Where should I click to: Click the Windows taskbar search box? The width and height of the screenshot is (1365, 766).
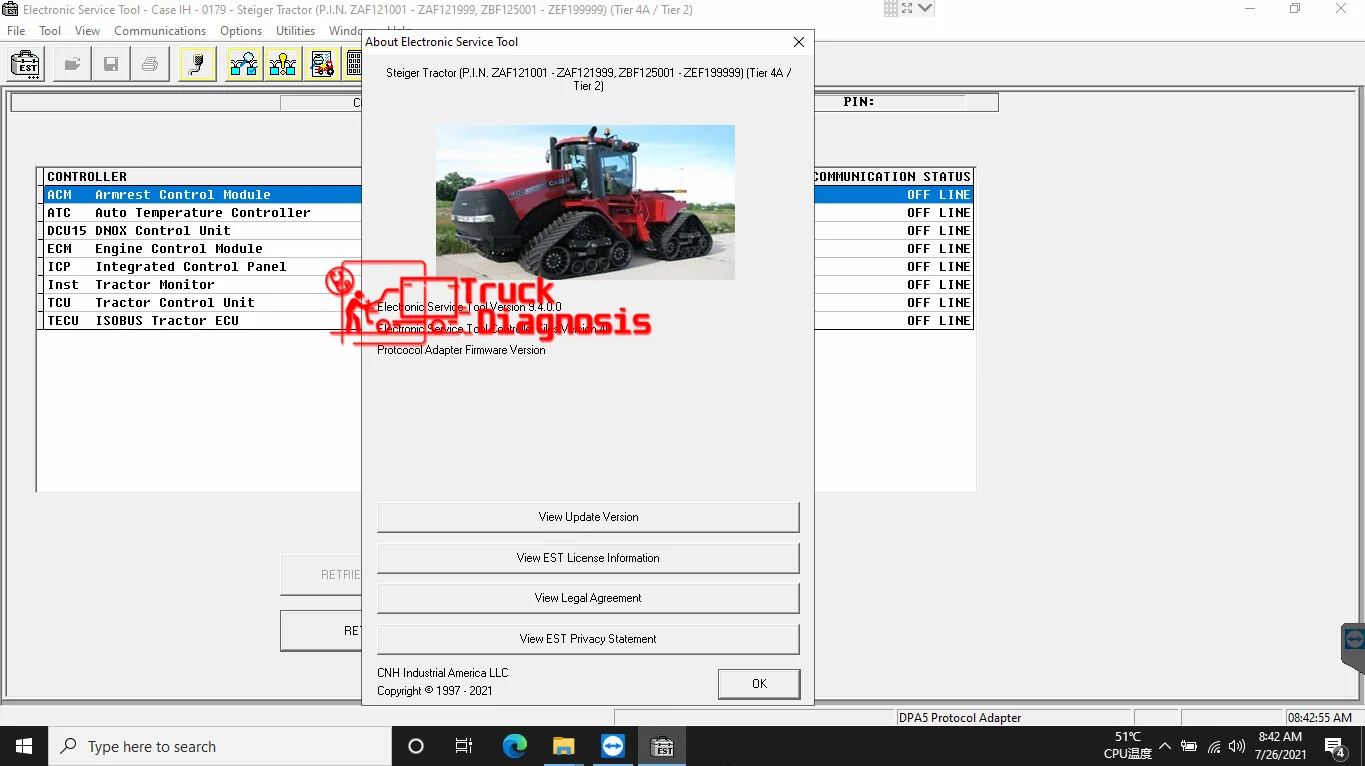point(219,746)
